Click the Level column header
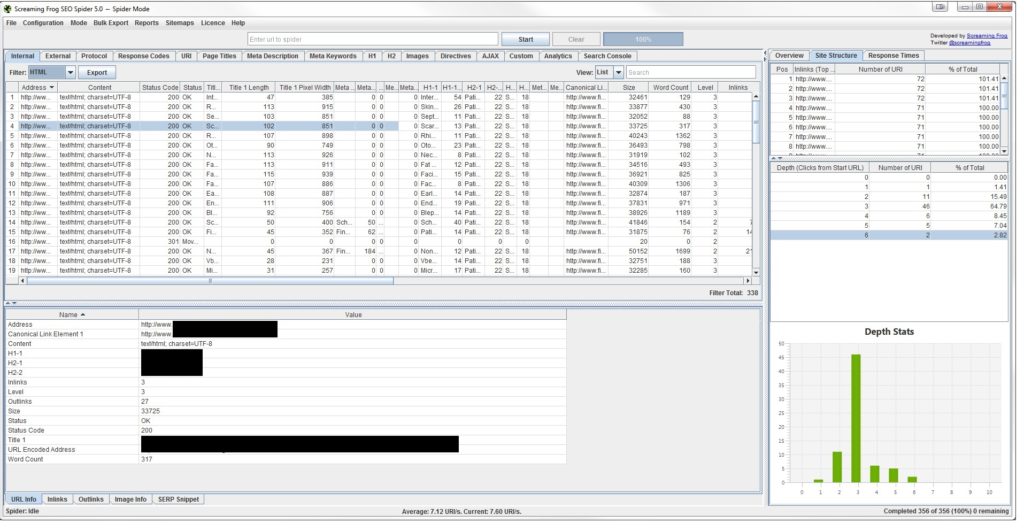Image resolution: width=1024 pixels, height=531 pixels. tap(705, 88)
